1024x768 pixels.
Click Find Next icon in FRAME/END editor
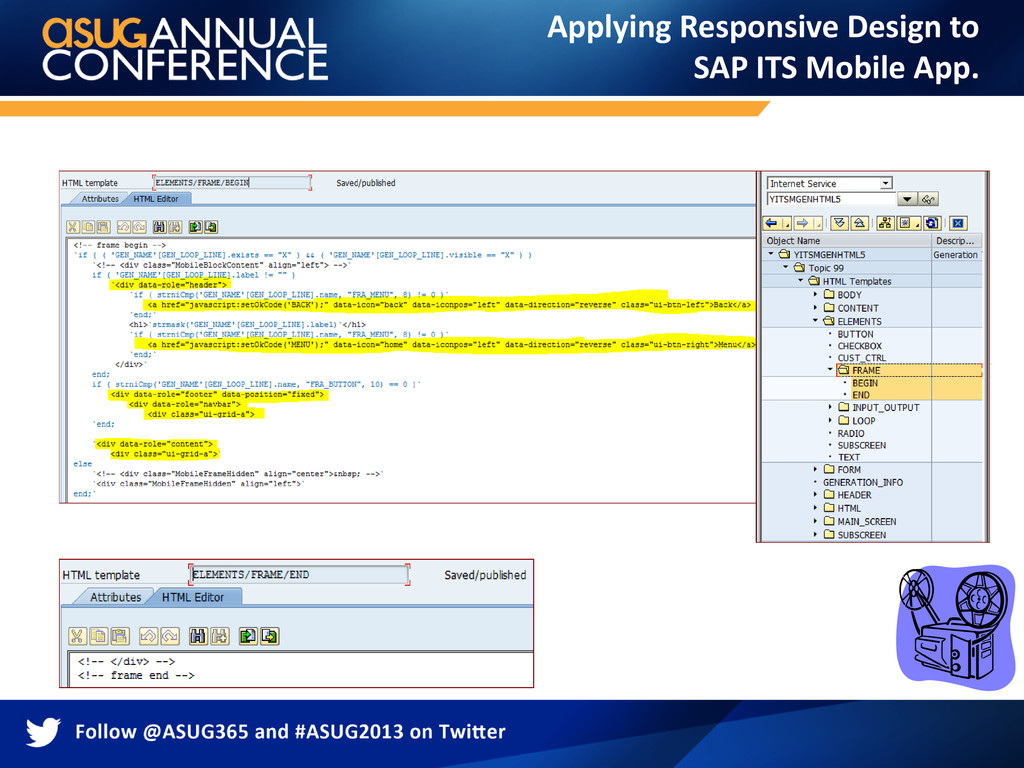pyautogui.click(x=220, y=635)
